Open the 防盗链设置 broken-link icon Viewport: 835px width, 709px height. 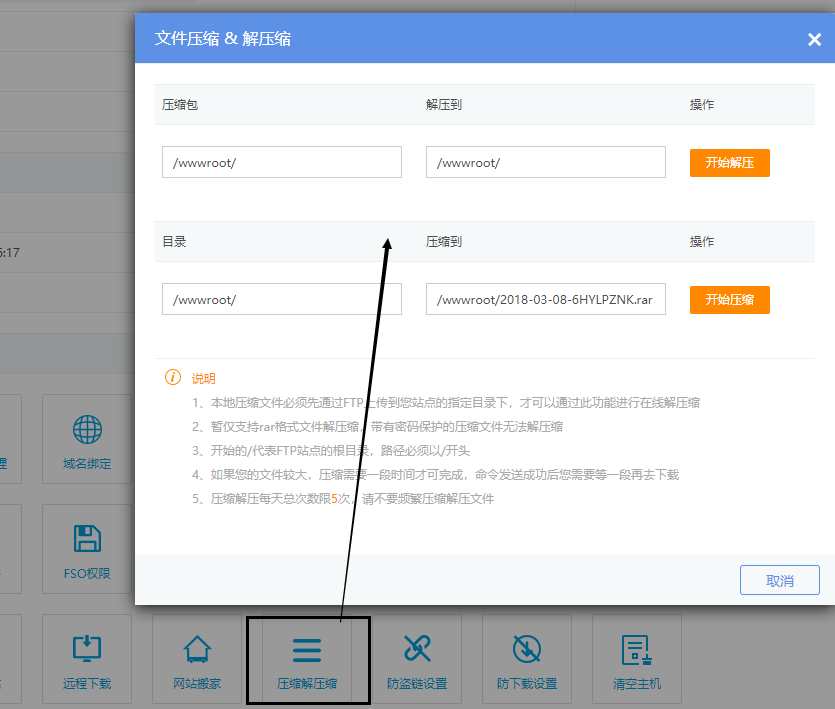click(x=417, y=649)
